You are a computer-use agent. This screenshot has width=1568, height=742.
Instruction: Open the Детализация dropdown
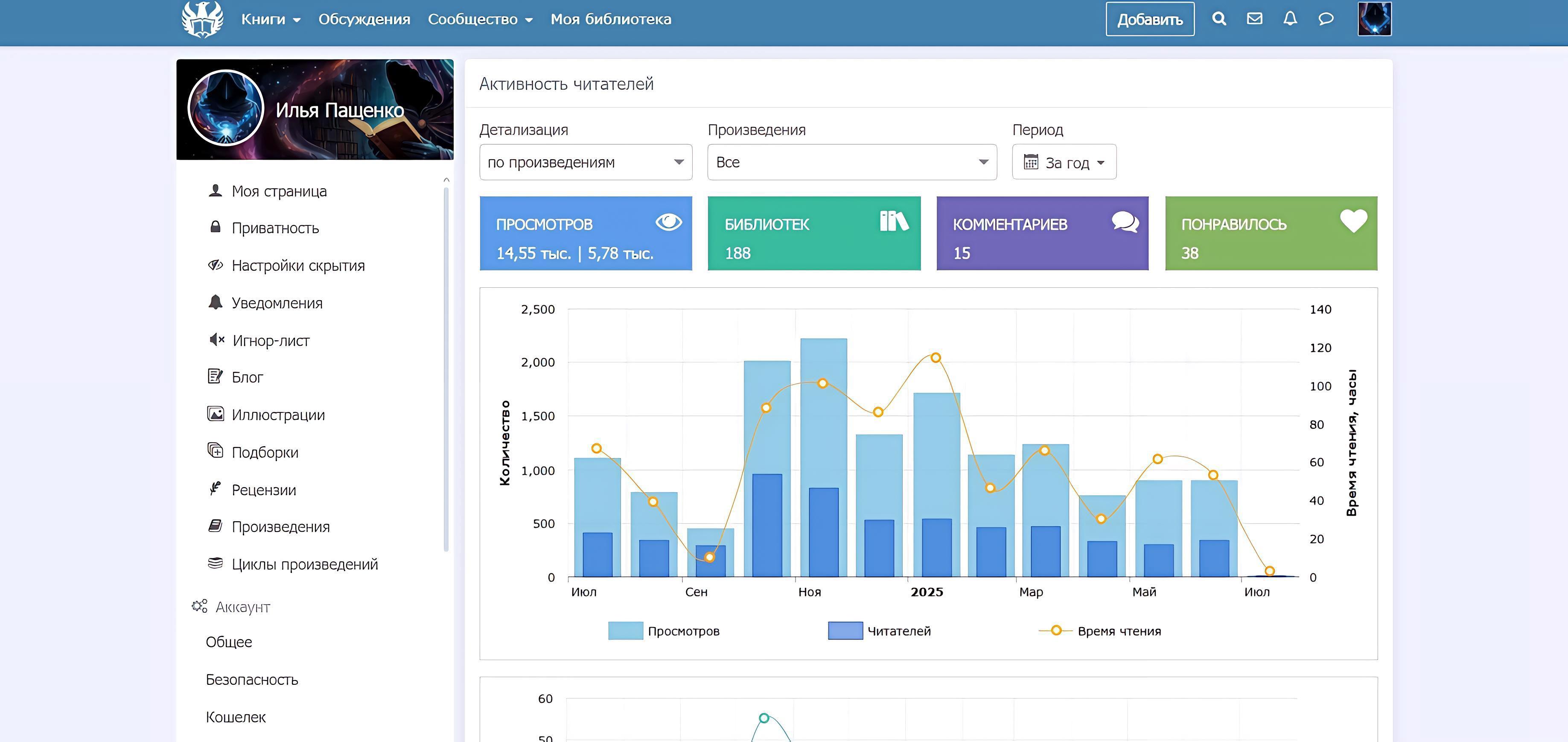click(586, 163)
